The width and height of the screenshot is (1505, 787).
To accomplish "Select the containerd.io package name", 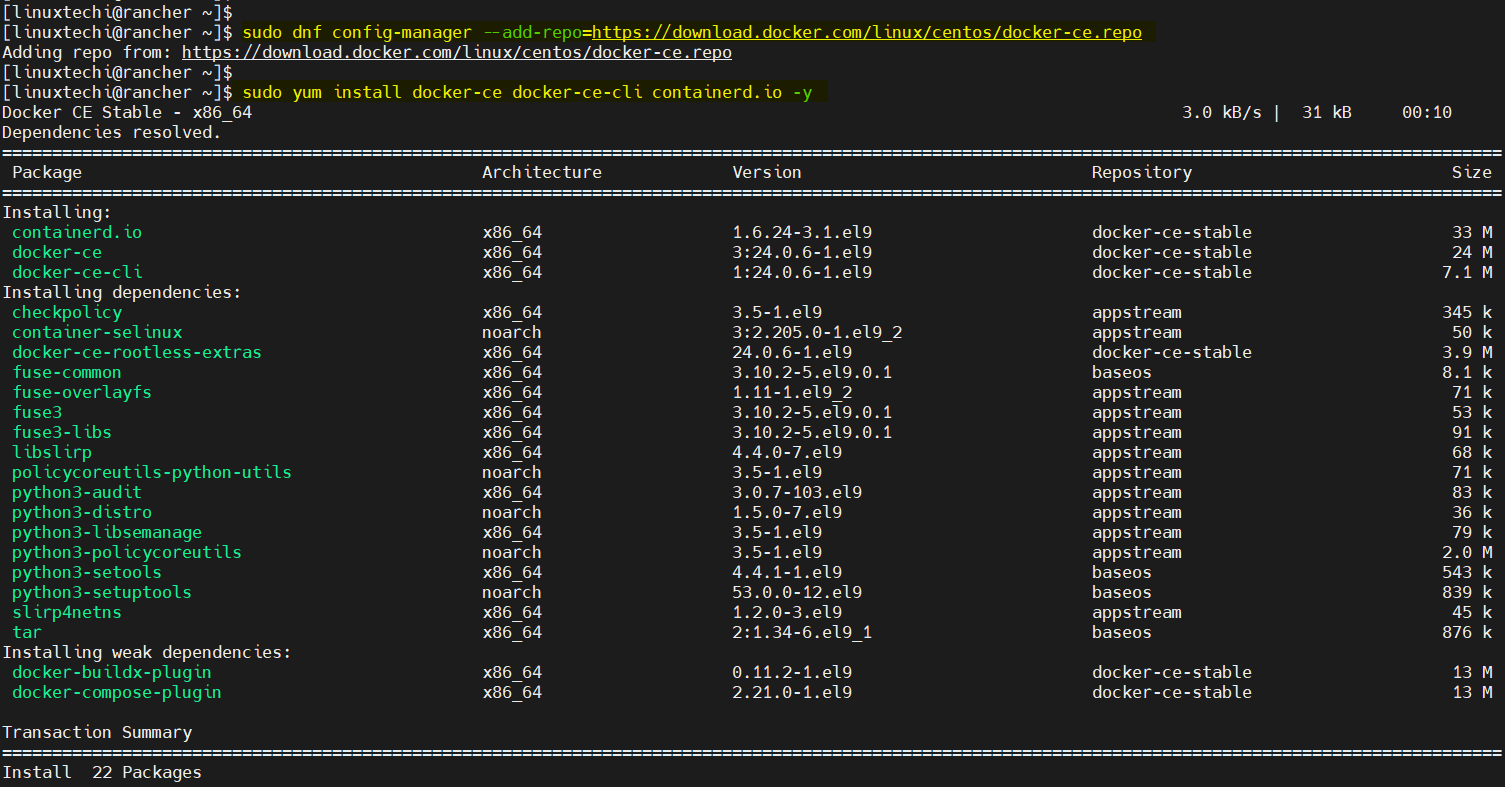I will (x=77, y=232).
